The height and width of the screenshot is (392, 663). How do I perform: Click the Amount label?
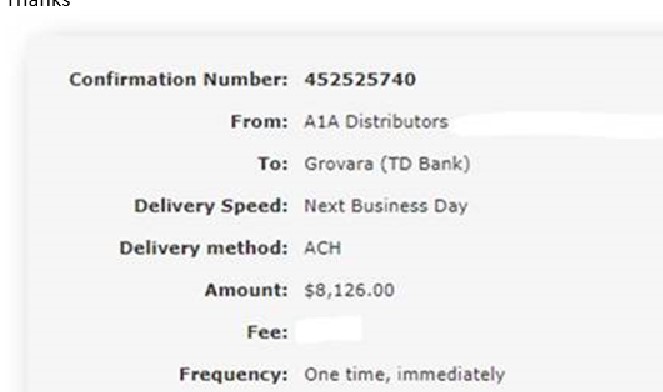(x=246, y=290)
